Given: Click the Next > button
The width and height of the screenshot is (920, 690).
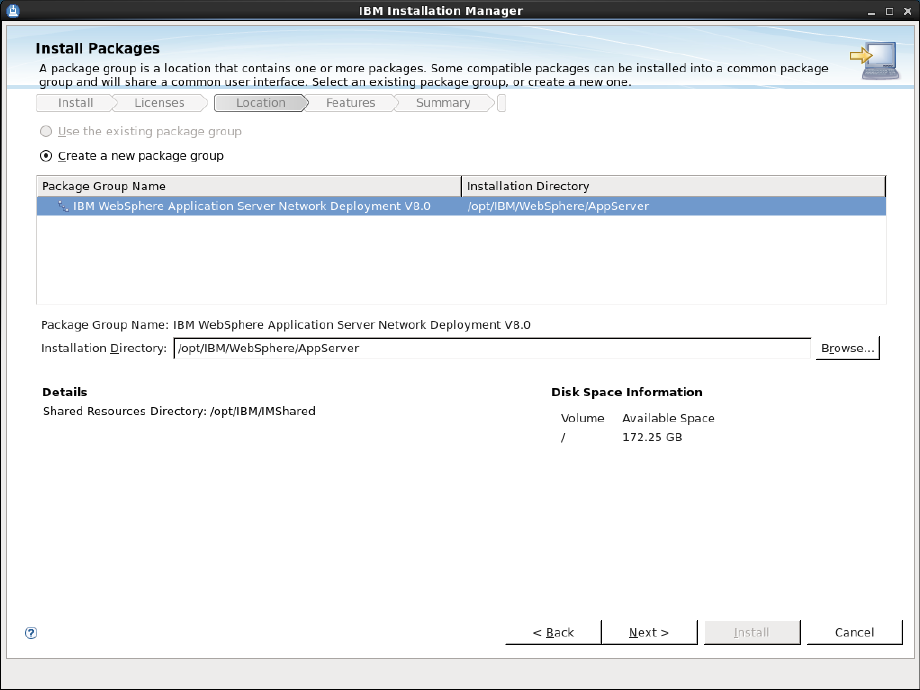Looking at the screenshot, I should [649, 632].
